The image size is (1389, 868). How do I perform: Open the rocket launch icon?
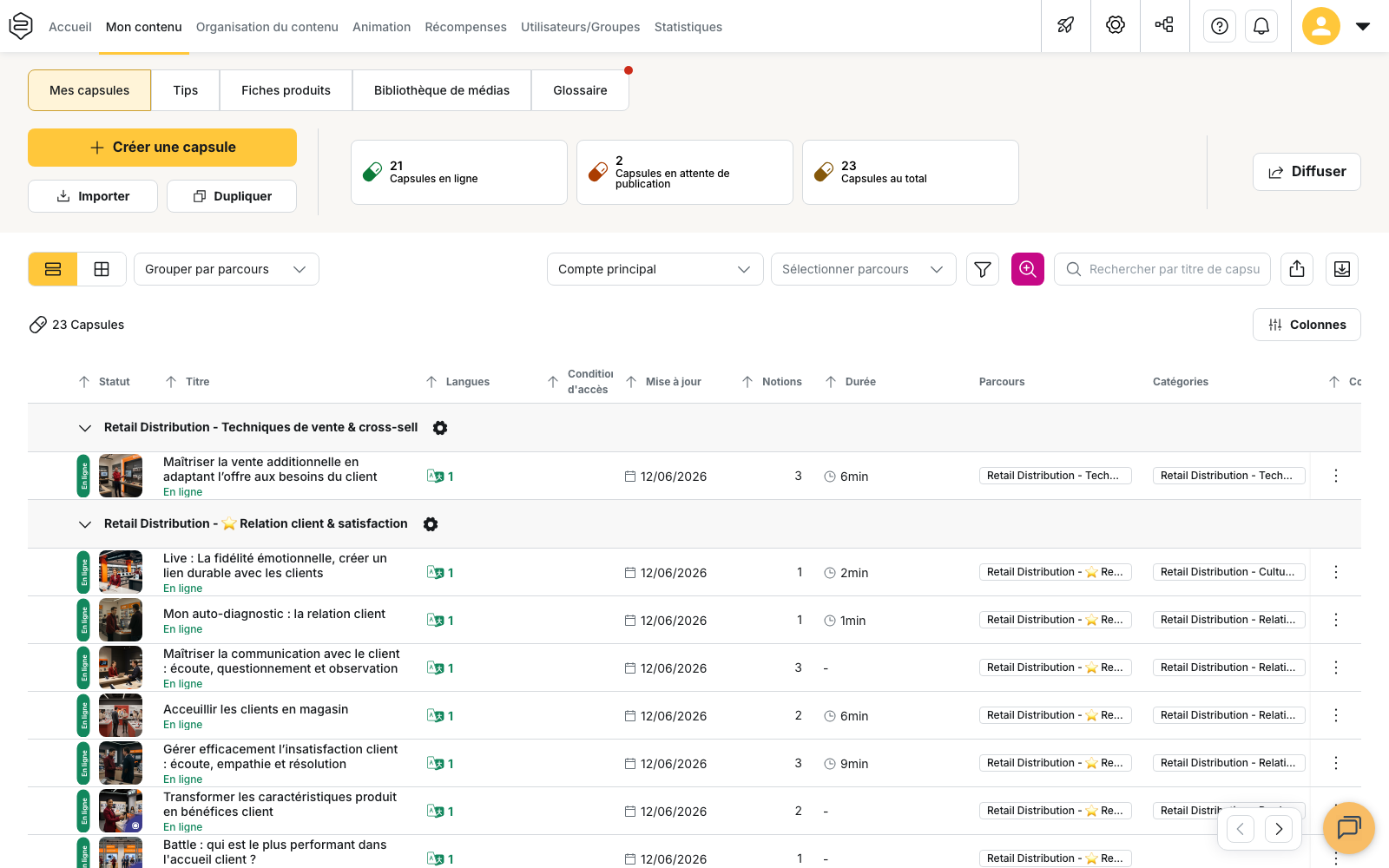pyautogui.click(x=1066, y=25)
